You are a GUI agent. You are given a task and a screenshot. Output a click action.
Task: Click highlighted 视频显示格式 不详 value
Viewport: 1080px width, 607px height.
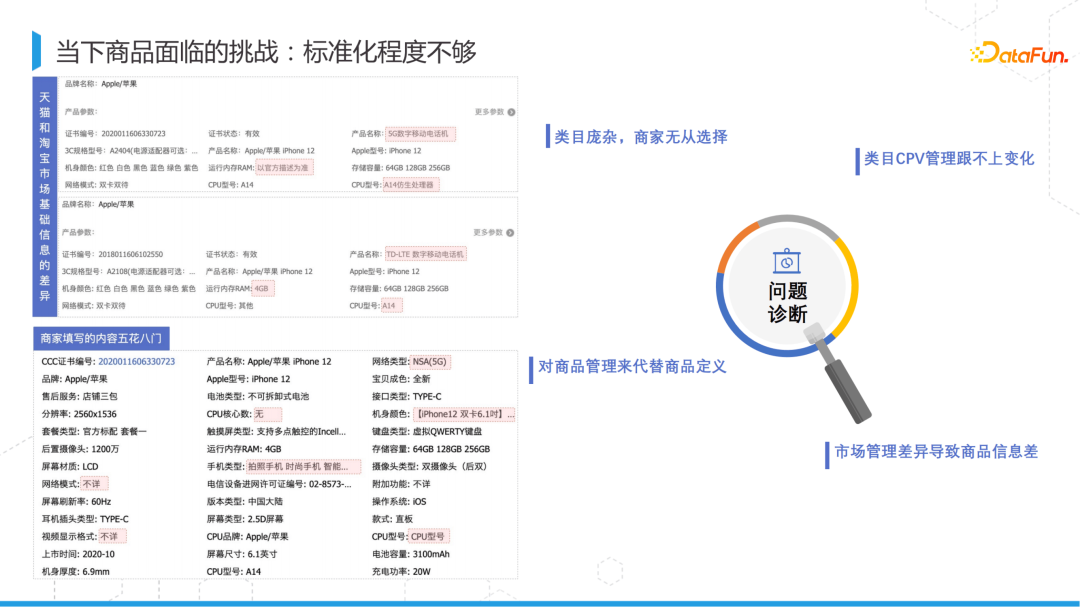pos(112,537)
